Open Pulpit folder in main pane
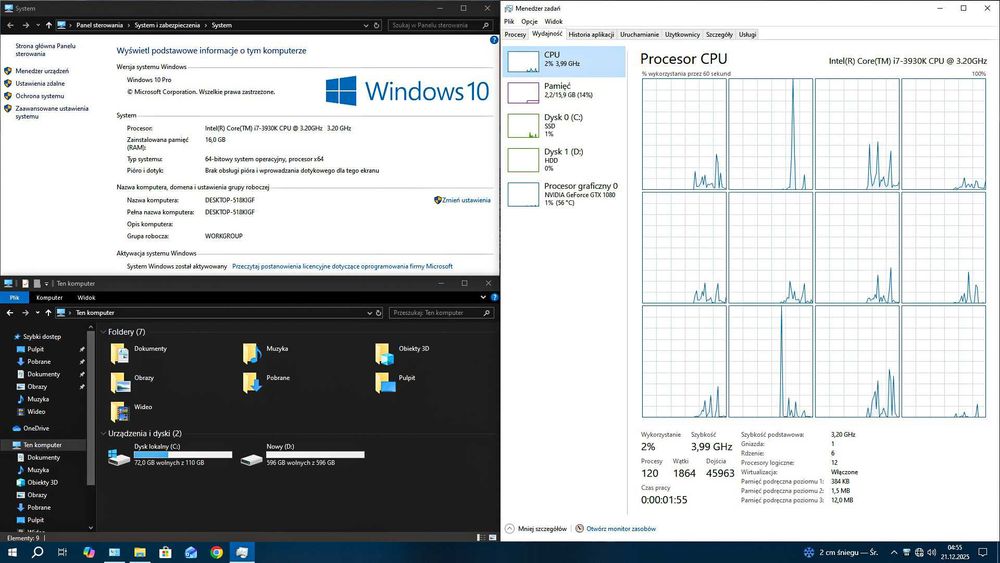 click(x=395, y=381)
